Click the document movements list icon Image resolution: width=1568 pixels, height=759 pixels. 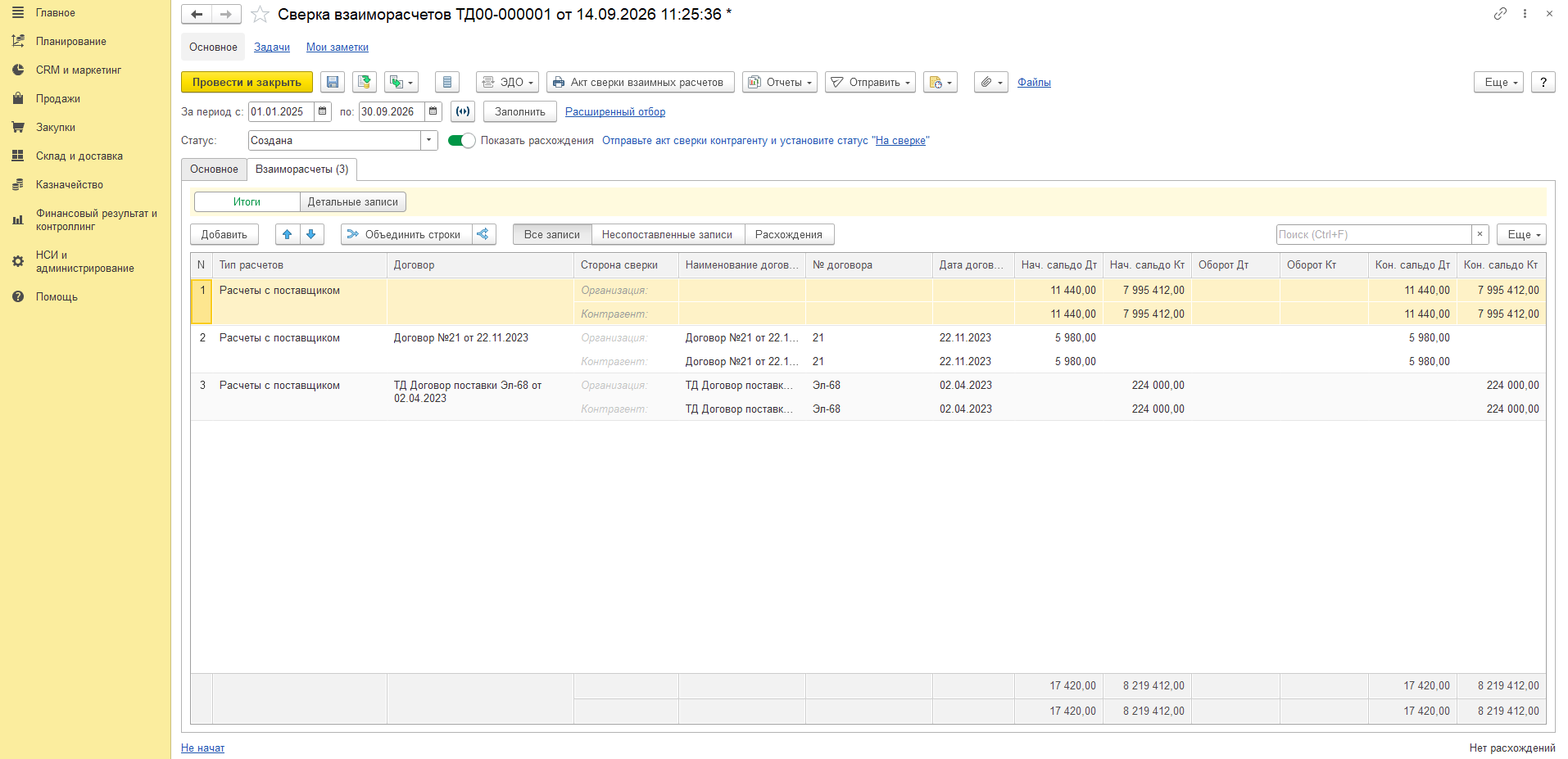click(446, 82)
